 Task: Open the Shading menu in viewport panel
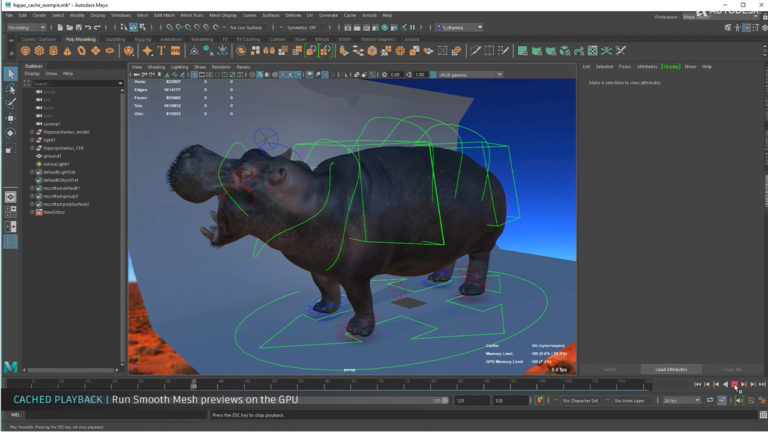pyautogui.click(x=156, y=66)
